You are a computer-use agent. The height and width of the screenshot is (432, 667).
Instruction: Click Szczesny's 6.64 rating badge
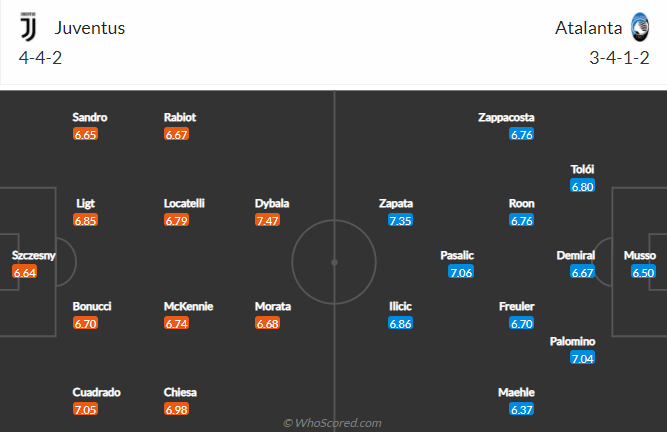pos(25,272)
